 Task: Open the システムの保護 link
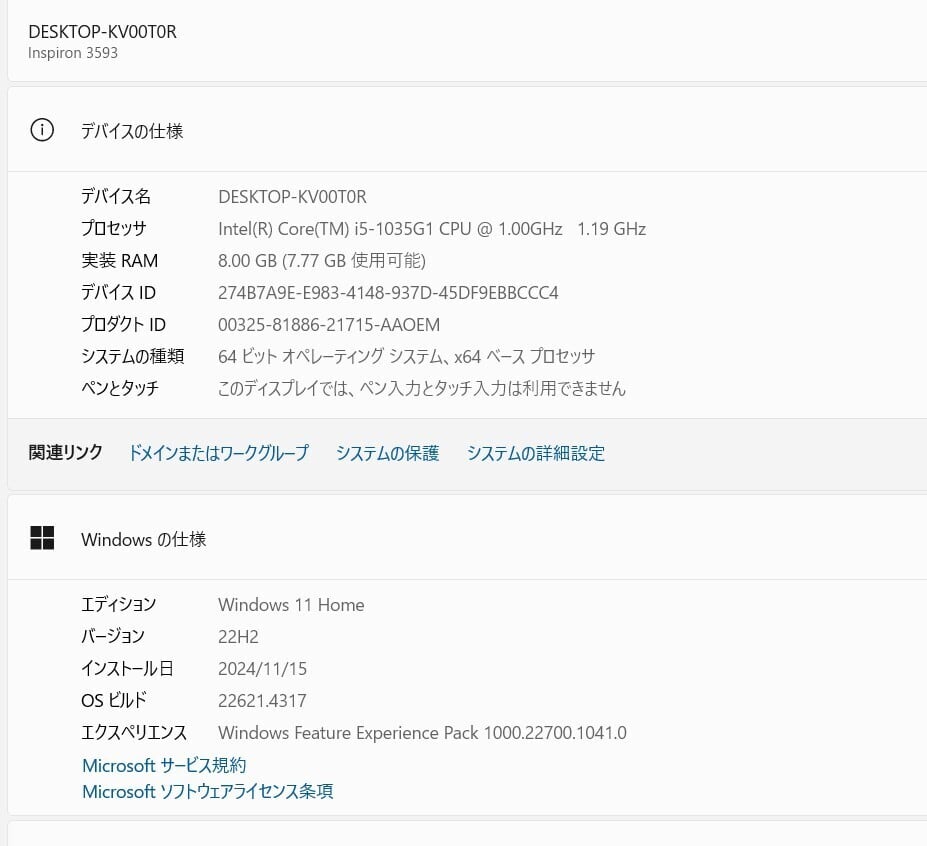pos(387,453)
